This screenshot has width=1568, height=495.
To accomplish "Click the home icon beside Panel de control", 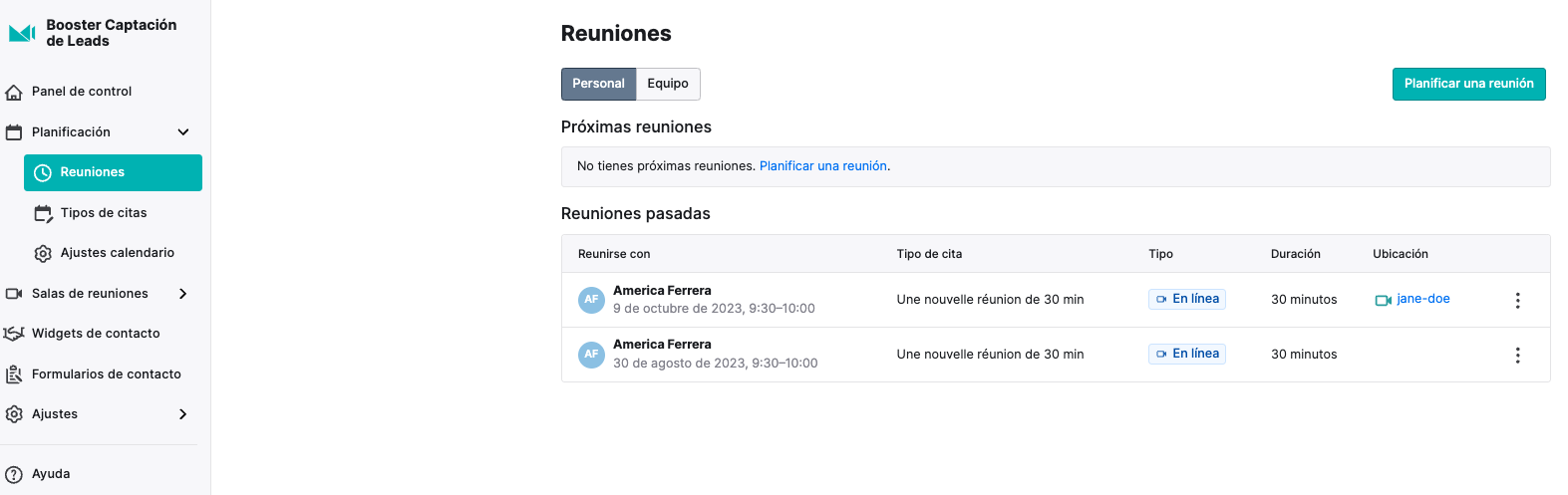I will tap(14, 92).
